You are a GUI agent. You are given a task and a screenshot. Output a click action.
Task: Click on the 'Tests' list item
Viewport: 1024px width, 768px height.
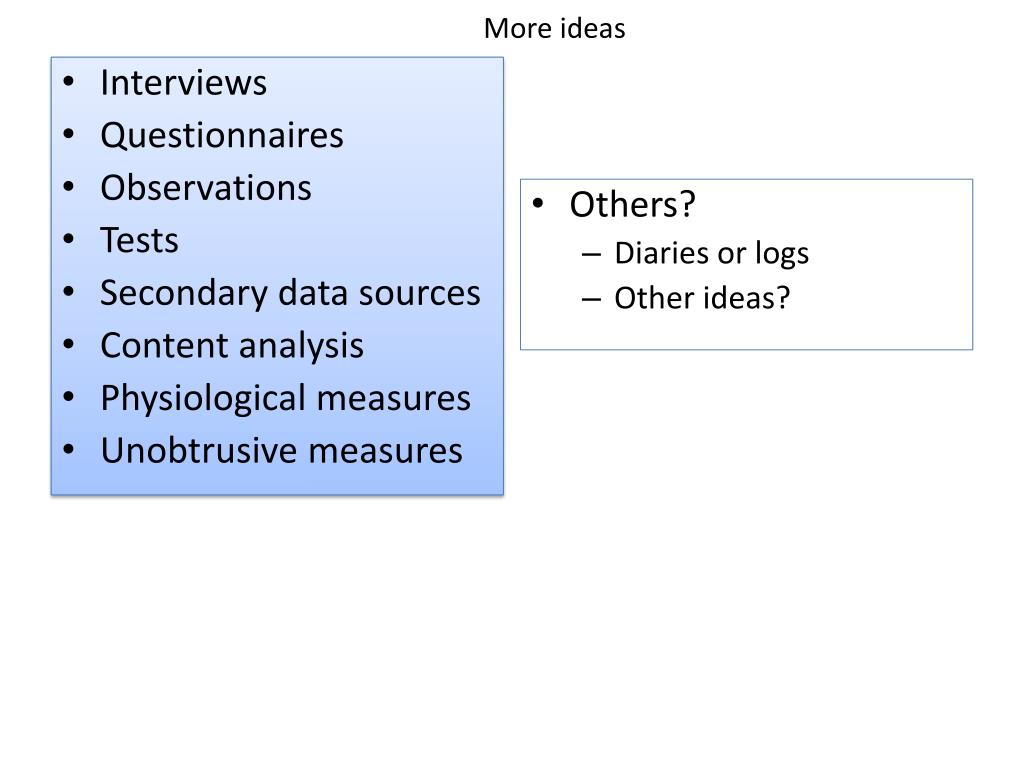coord(139,240)
